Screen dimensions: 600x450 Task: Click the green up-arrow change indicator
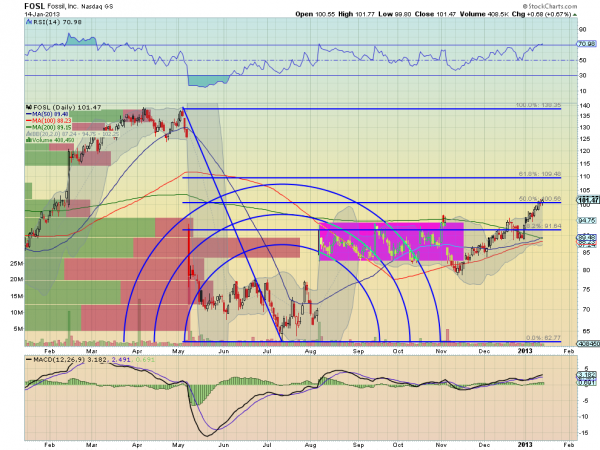click(x=575, y=15)
